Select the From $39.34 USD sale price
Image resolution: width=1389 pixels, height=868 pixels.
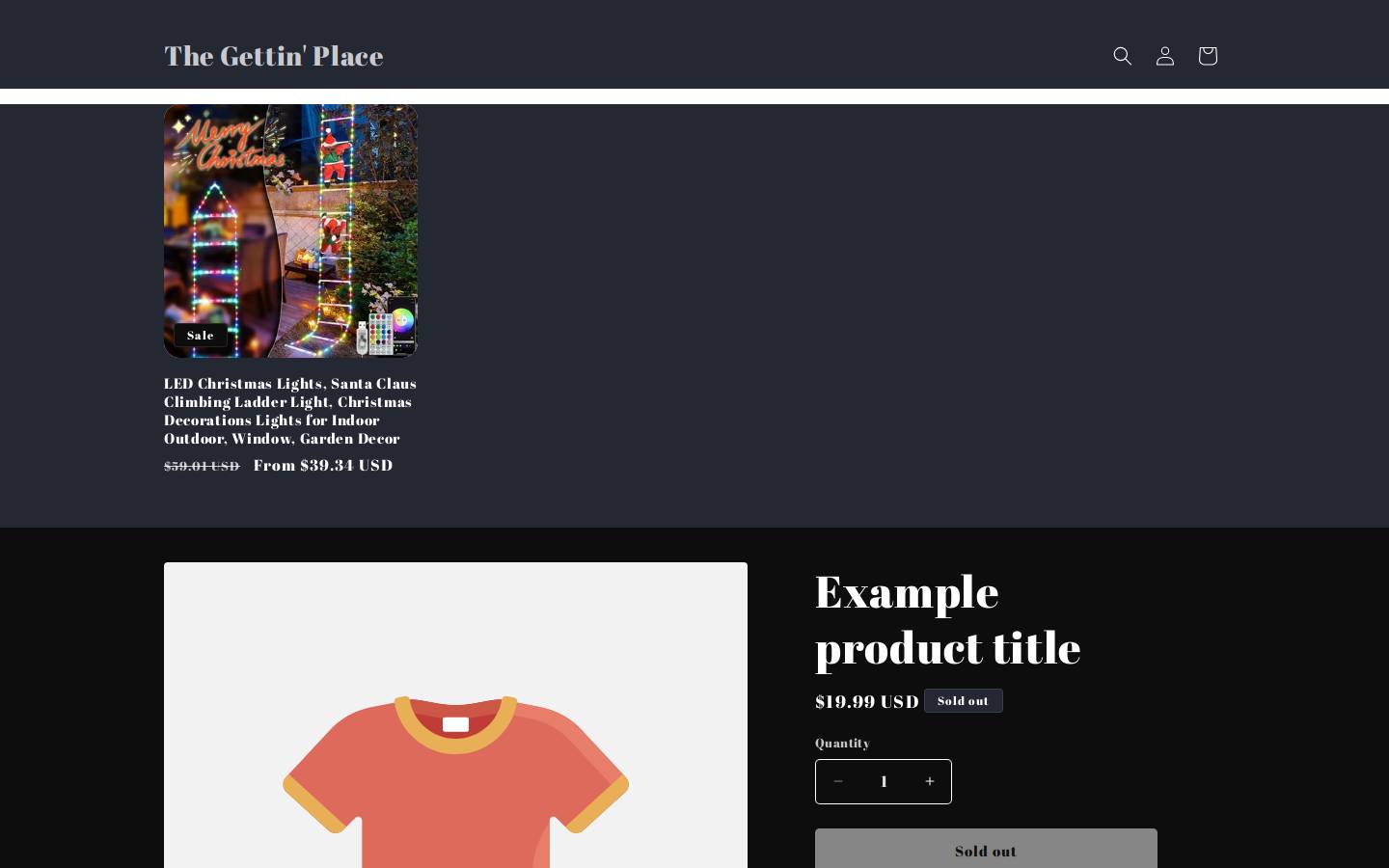pos(323,465)
